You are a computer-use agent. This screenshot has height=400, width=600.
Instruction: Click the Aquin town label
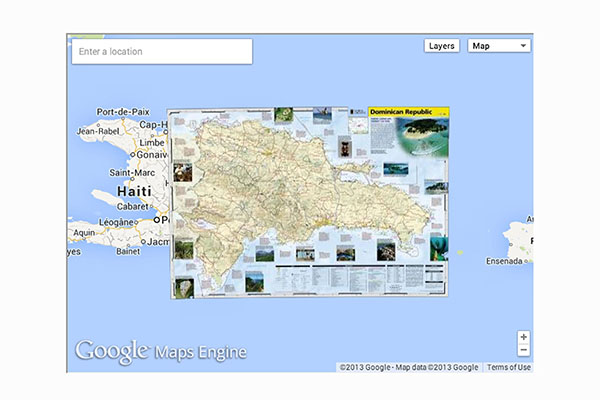[84, 233]
